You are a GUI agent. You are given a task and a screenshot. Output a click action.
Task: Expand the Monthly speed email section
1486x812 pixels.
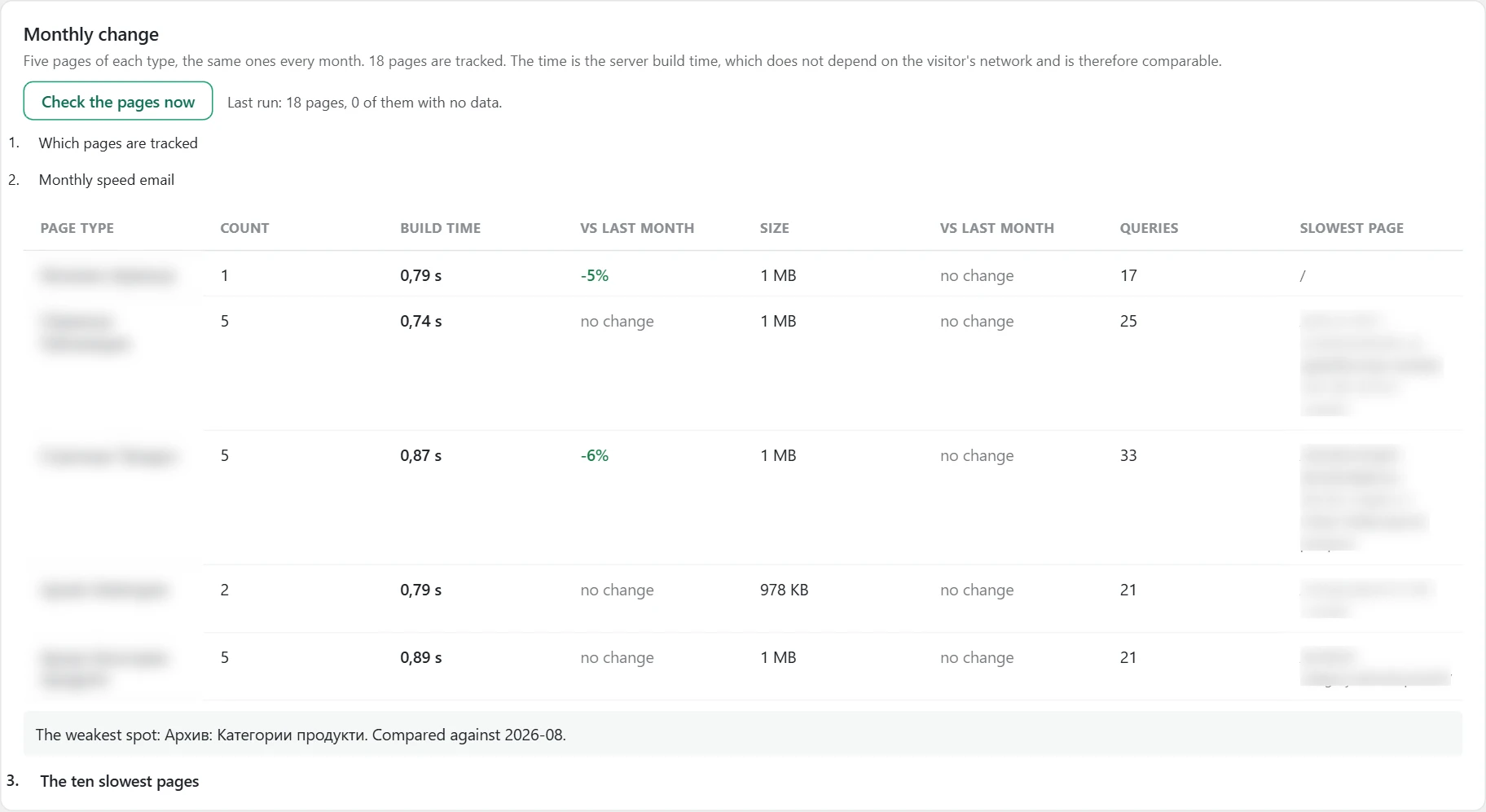coord(107,180)
